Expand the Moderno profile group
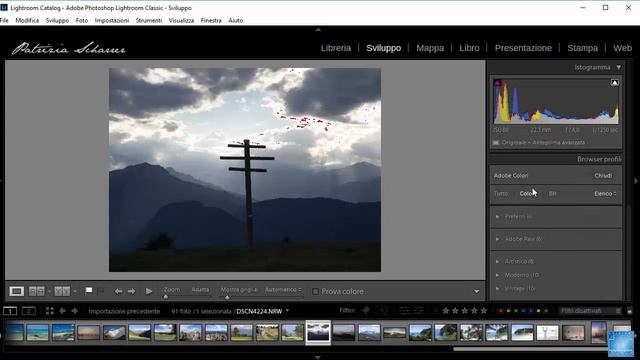 coord(498,275)
